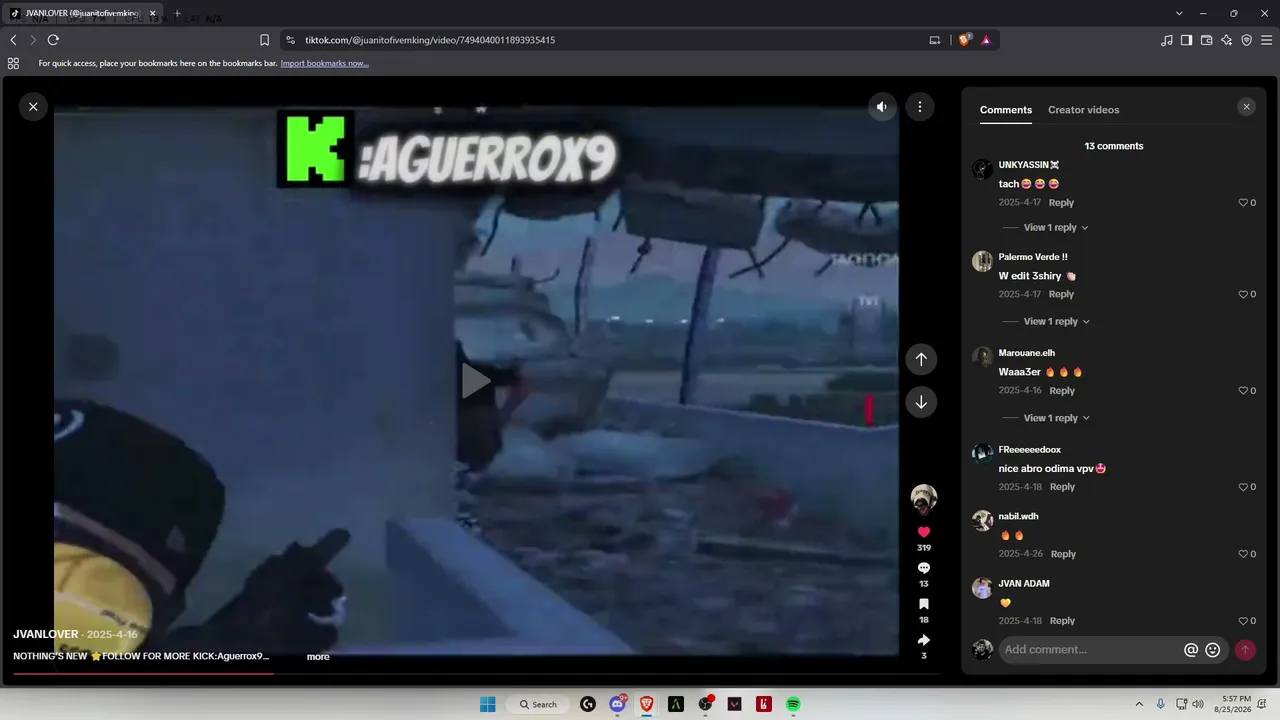Bookmark this page in the address bar
This screenshot has width=1280, height=720.
[264, 40]
